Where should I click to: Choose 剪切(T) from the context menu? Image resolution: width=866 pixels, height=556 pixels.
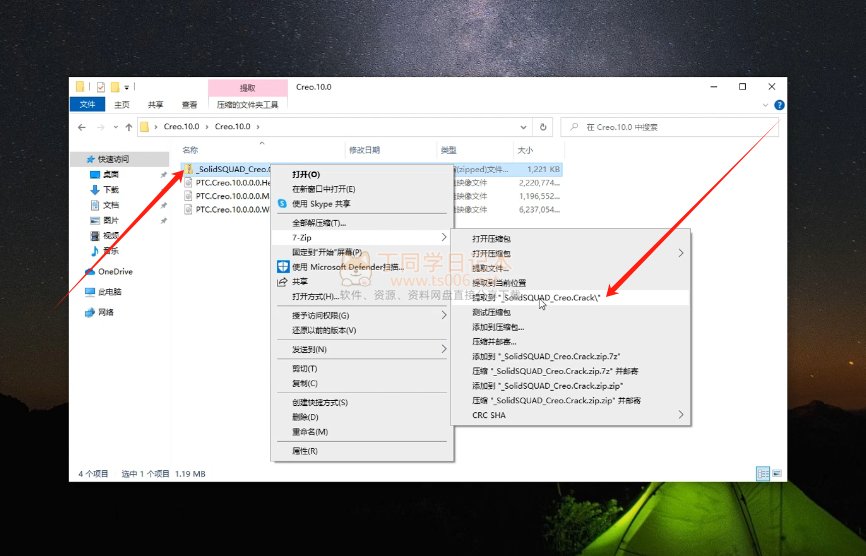tap(304, 368)
